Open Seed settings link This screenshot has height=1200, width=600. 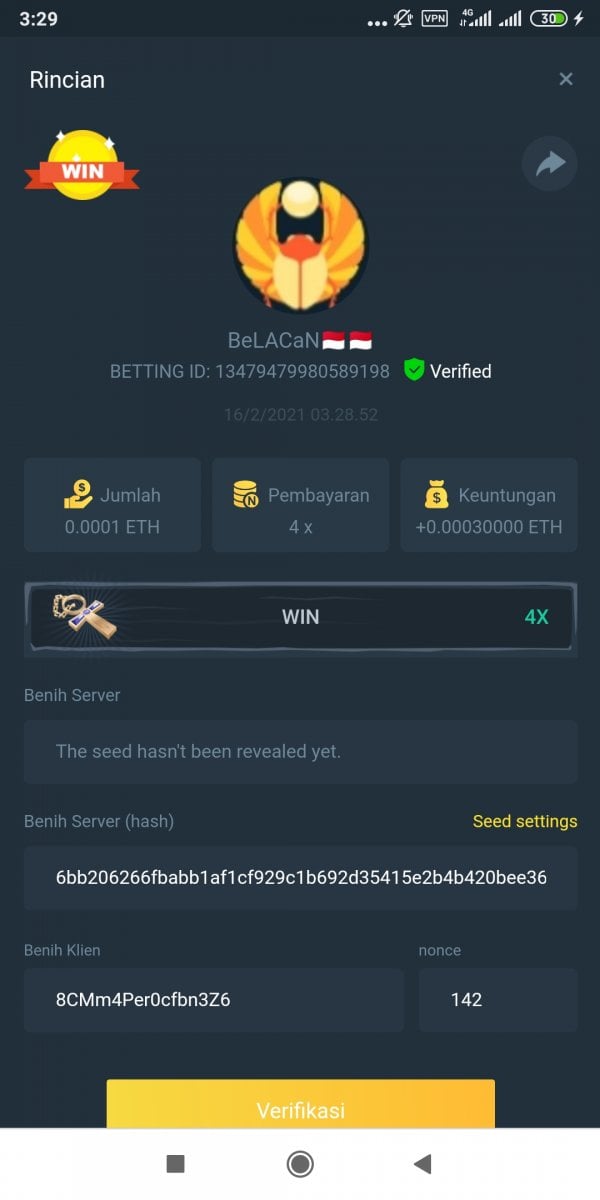click(525, 821)
